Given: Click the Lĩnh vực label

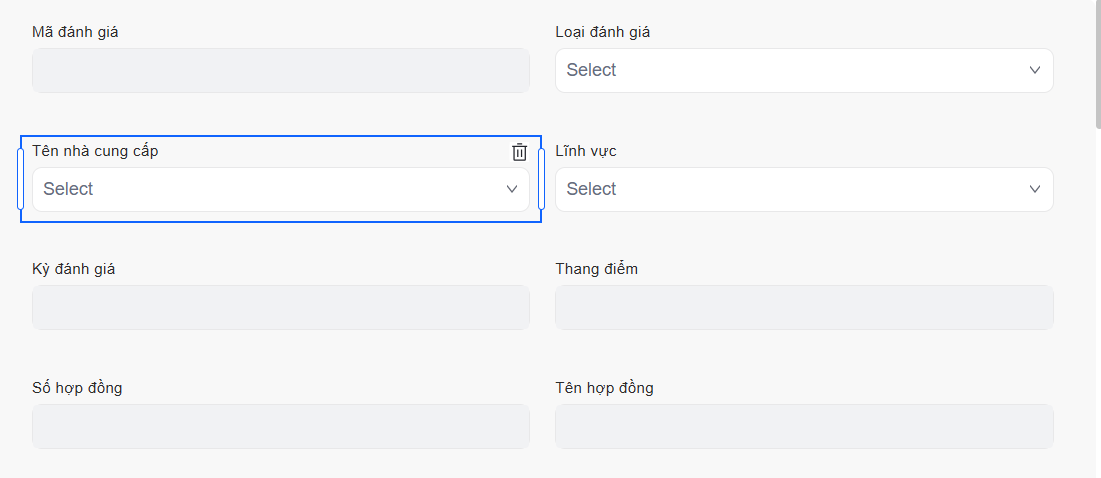Looking at the screenshot, I should click(x=585, y=151).
